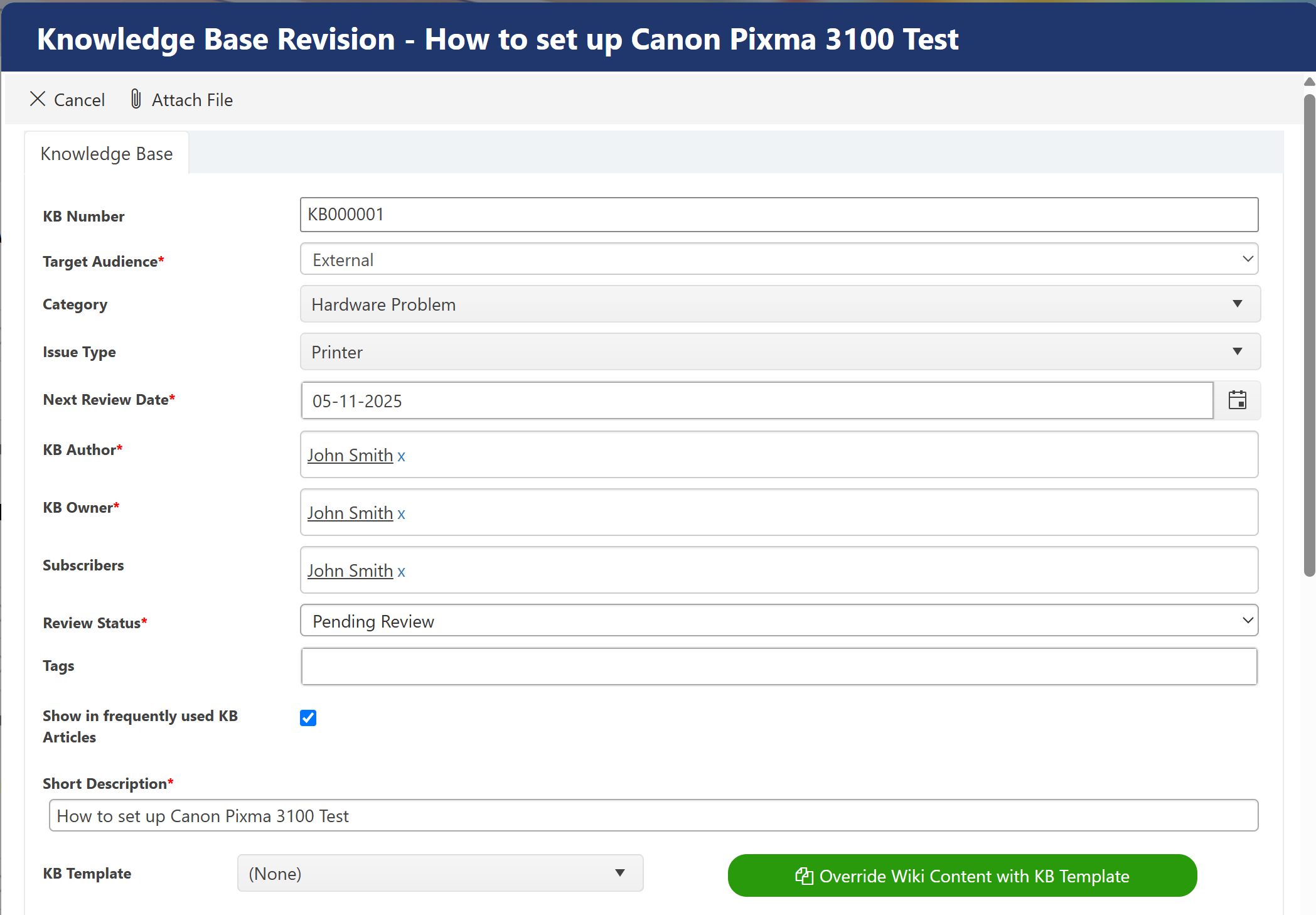1316x915 pixels.
Task: Open the Issue Type dropdown
Action: point(780,352)
